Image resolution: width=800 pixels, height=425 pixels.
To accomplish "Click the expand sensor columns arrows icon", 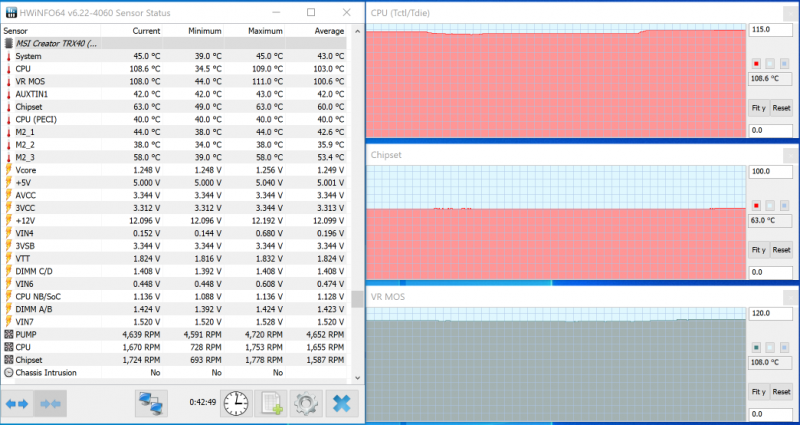I will (17, 404).
